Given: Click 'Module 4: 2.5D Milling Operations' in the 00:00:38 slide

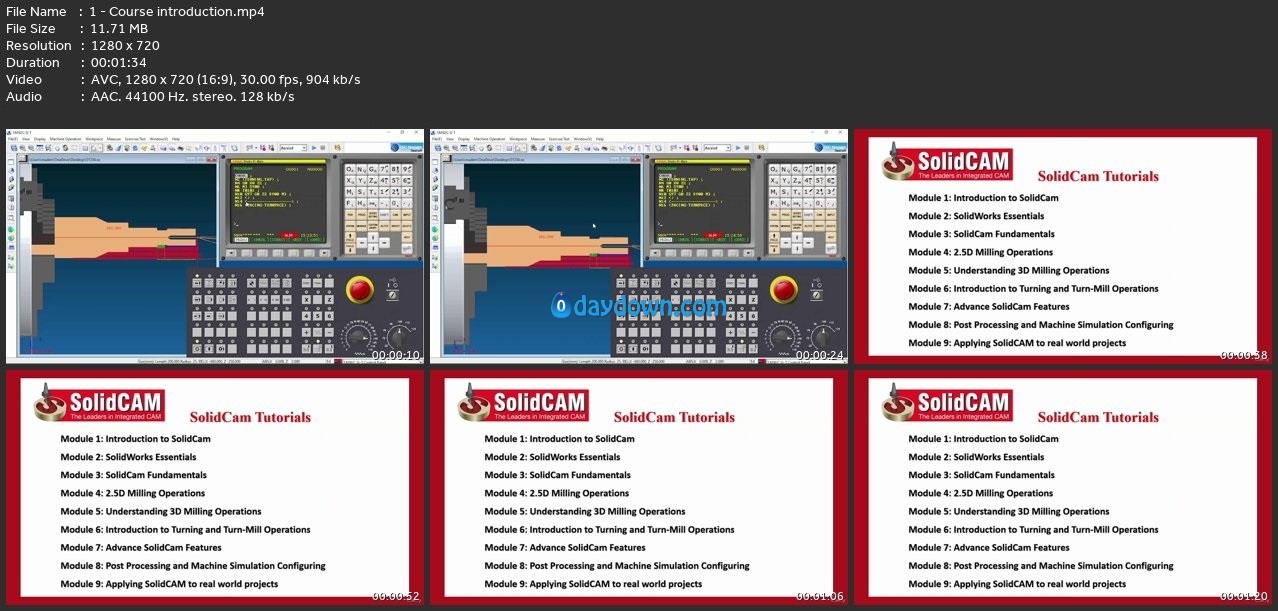Looking at the screenshot, I should (x=980, y=252).
